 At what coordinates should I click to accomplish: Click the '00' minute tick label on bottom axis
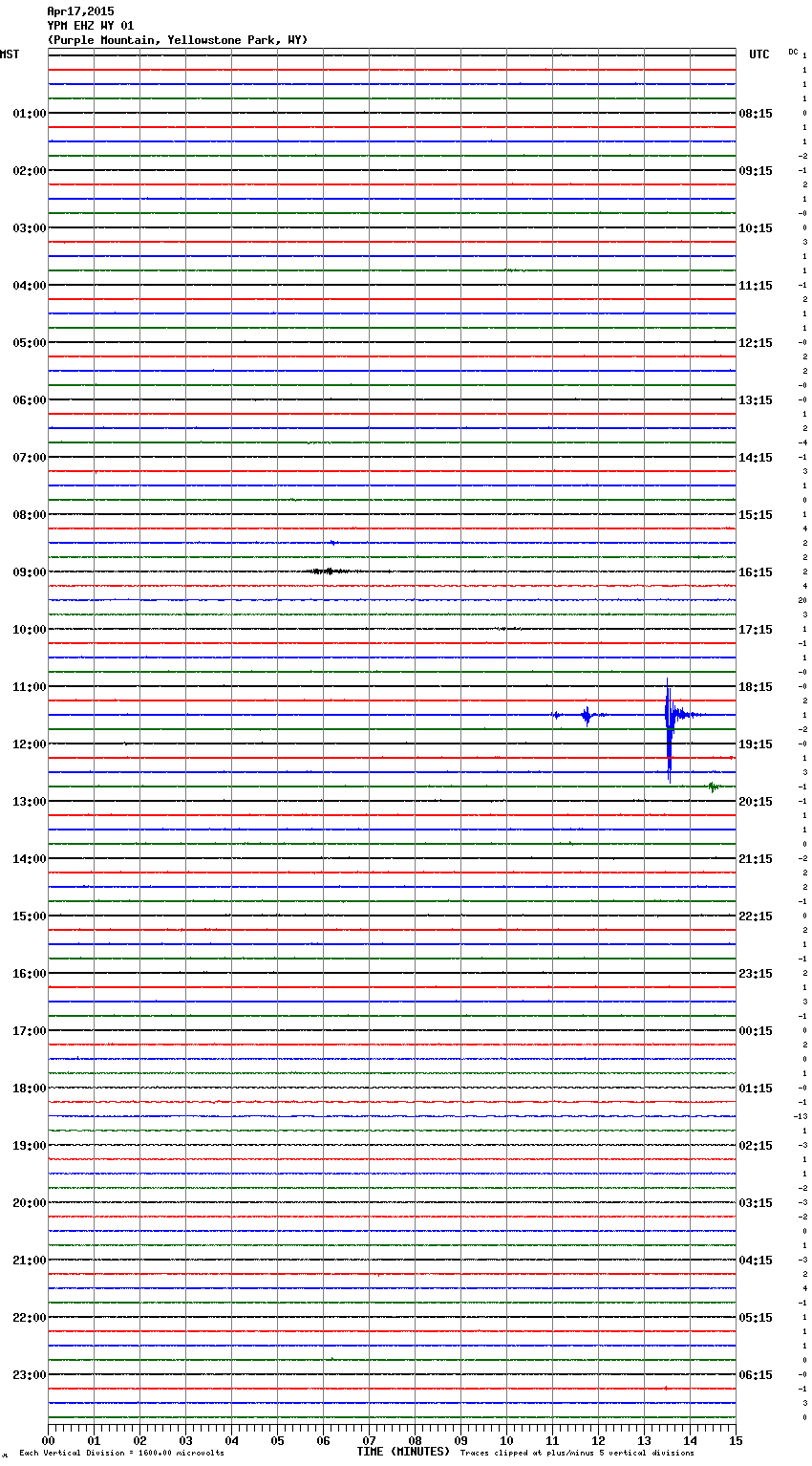[48, 1440]
